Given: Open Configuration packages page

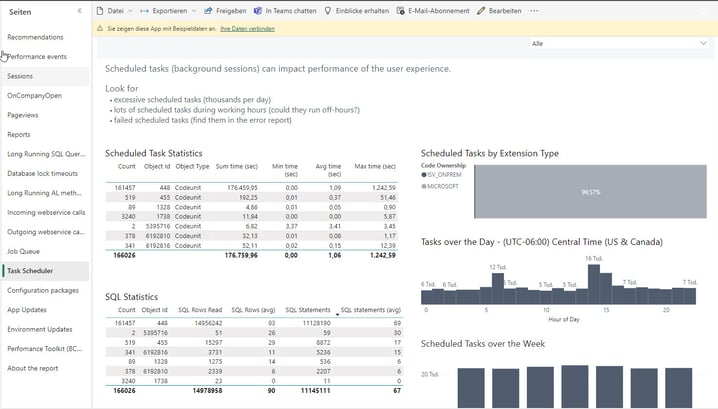Looking at the screenshot, I should tap(43, 290).
